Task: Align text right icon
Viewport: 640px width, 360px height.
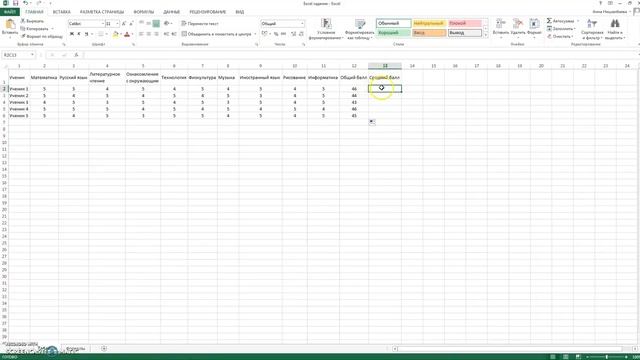Action: (156, 34)
